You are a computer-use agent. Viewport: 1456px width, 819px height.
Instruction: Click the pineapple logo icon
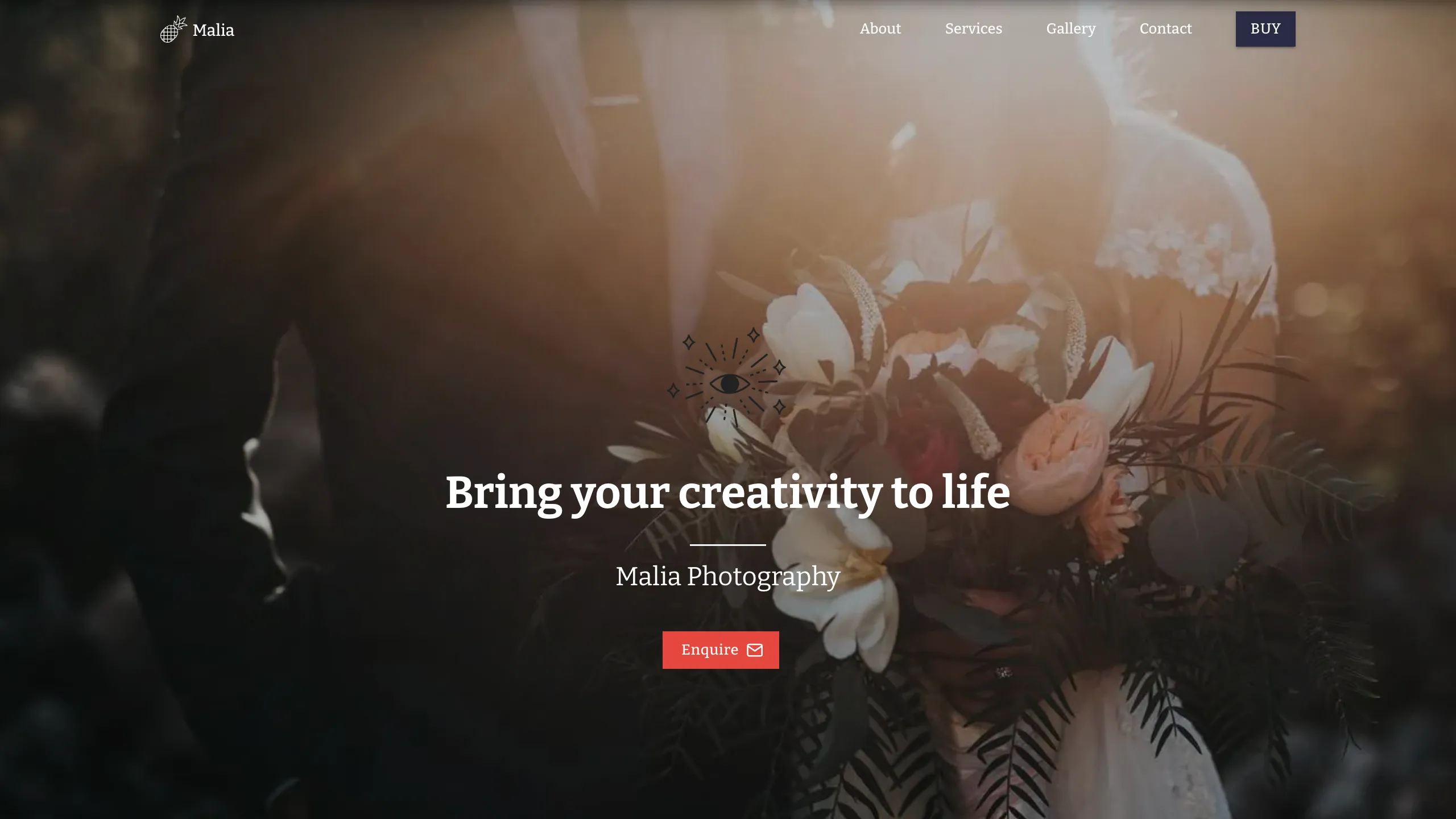(x=173, y=29)
